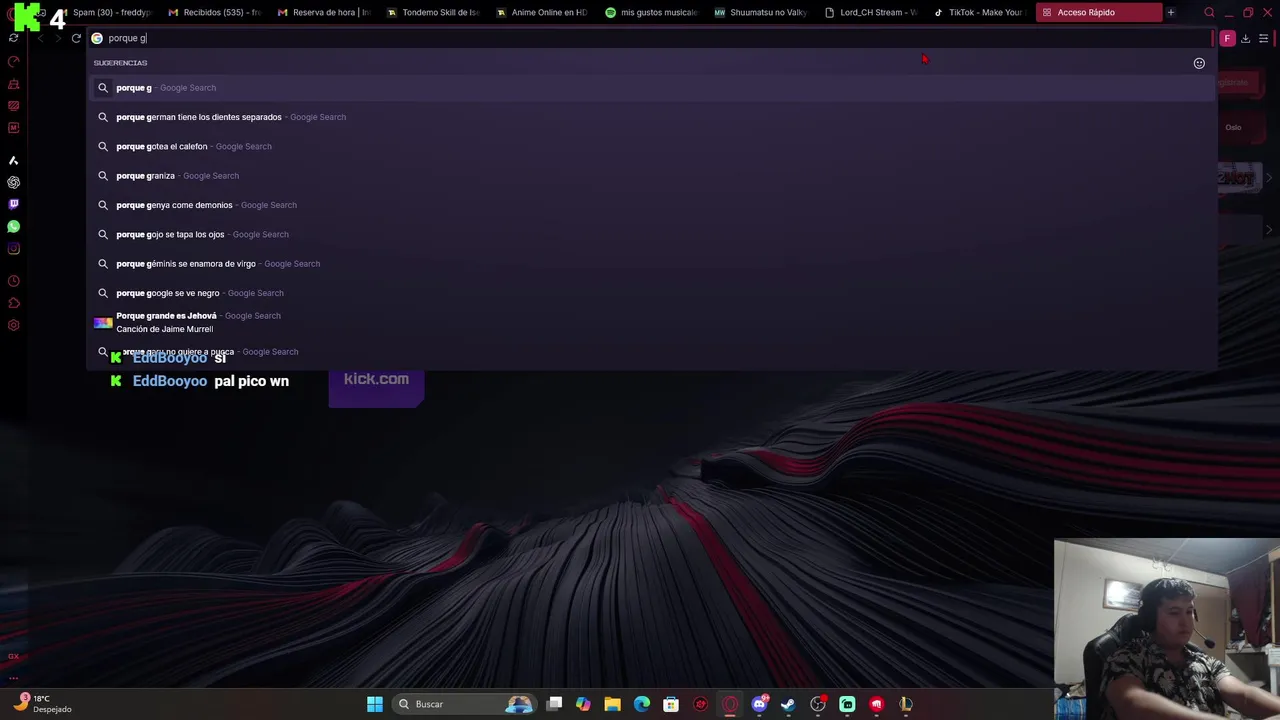Switch to the Lord_CH Stream tab
The width and height of the screenshot is (1280, 720).
[869, 12]
